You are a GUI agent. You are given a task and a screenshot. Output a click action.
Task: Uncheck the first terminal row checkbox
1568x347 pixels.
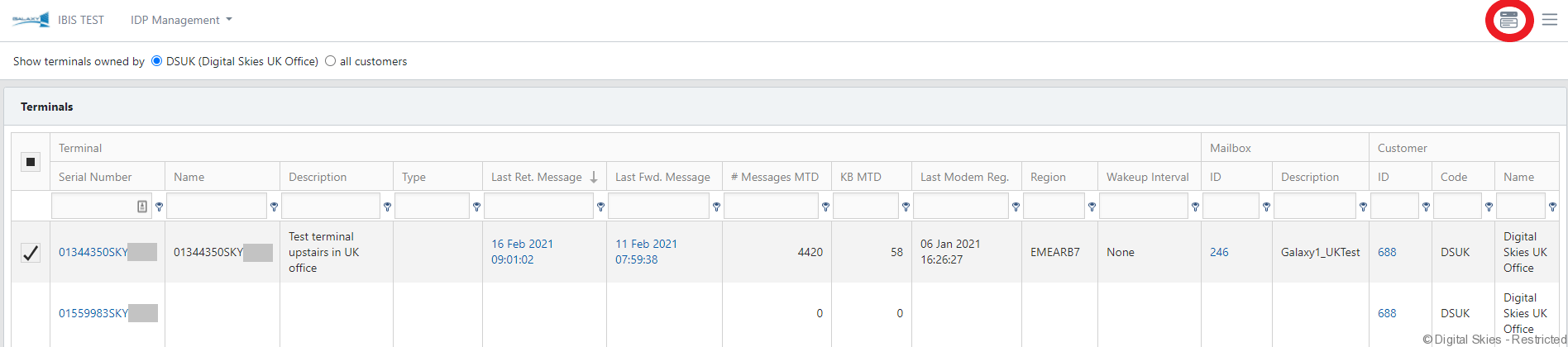tap(31, 253)
